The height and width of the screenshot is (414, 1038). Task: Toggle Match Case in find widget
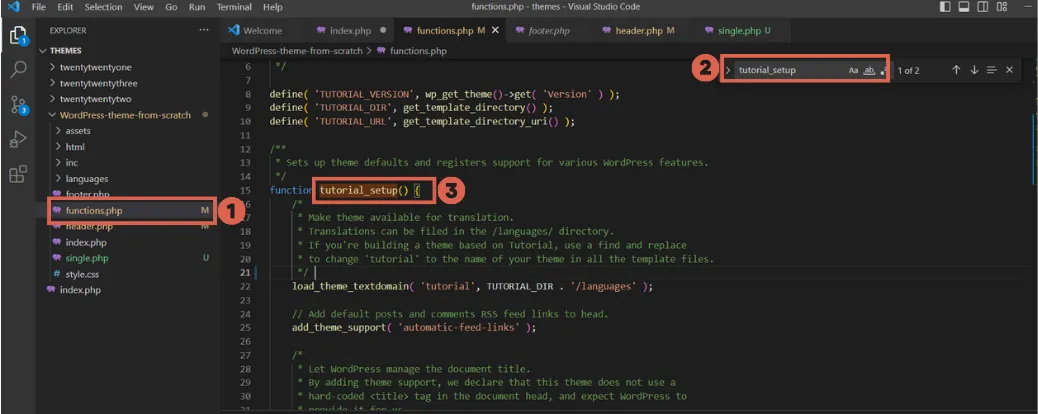click(x=853, y=70)
